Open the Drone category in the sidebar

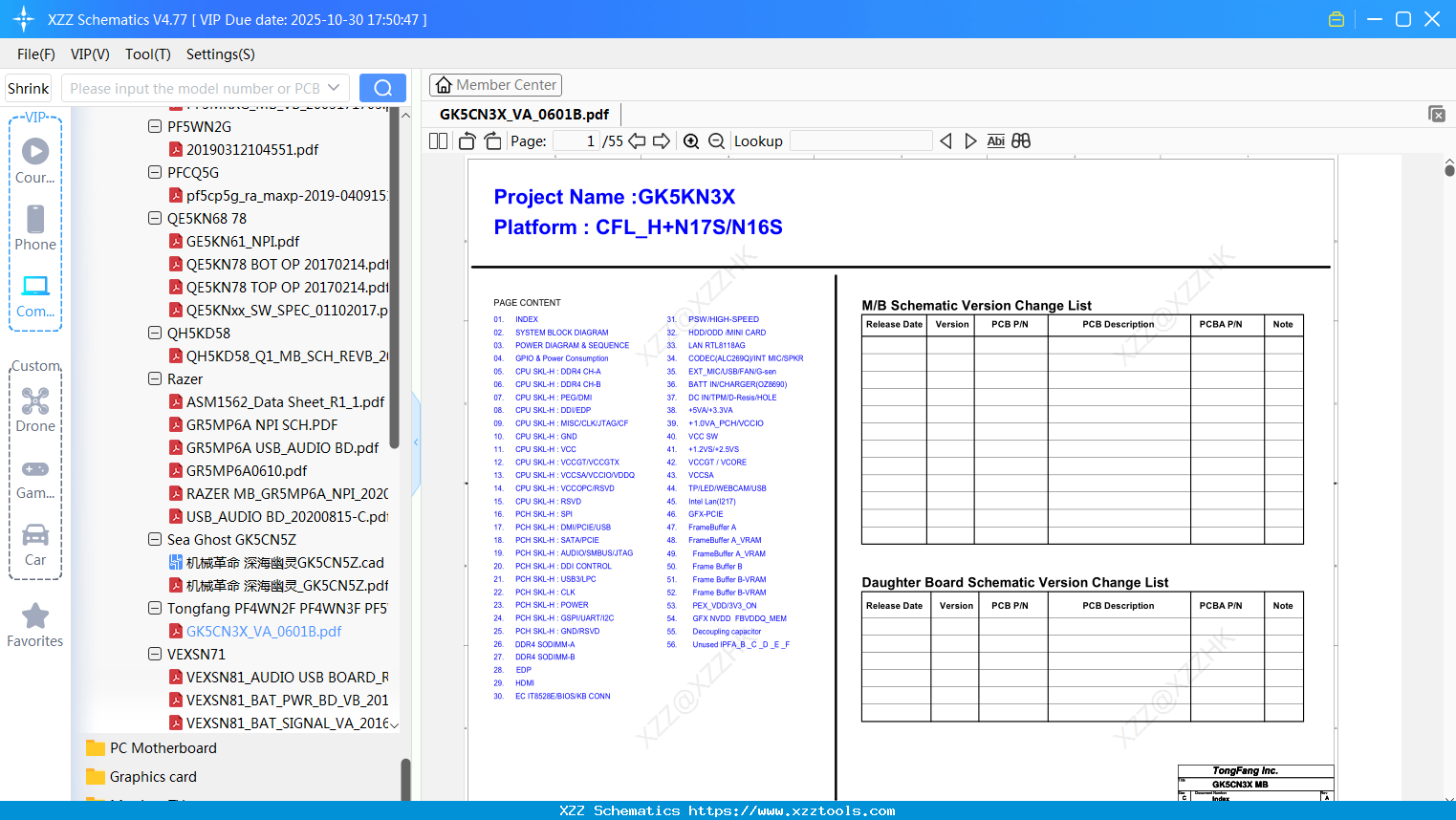click(35, 409)
